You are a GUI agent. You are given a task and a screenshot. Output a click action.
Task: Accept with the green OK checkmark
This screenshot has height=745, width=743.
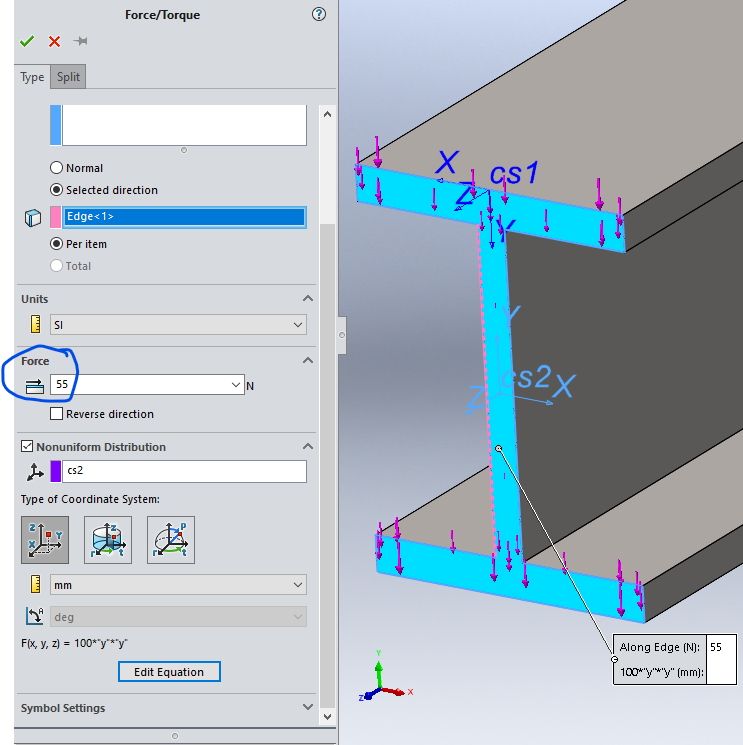click(27, 41)
